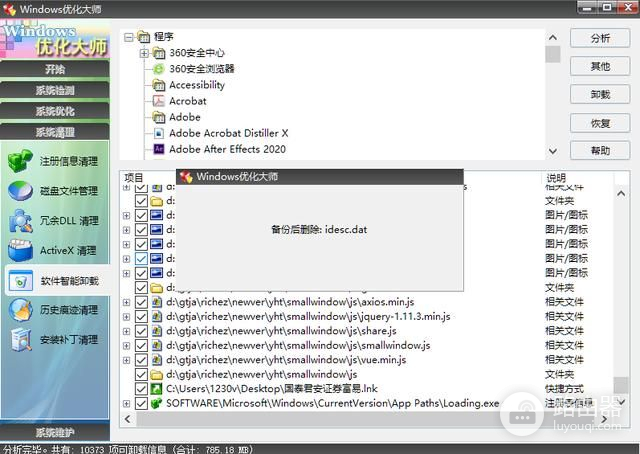Uncheck the jquery-1.11.3.min.js checkbox
This screenshot has height=454, width=640.
point(141,316)
